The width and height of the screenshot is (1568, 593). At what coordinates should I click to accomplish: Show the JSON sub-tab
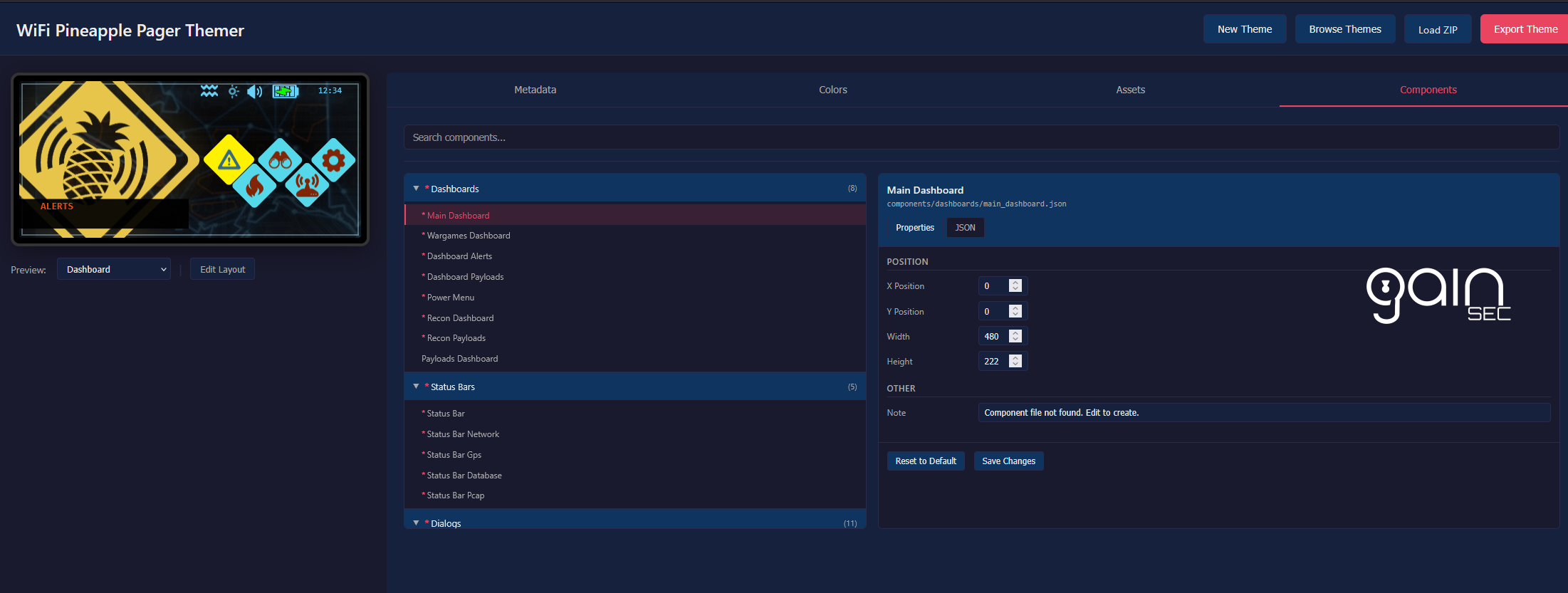pyautogui.click(x=966, y=228)
